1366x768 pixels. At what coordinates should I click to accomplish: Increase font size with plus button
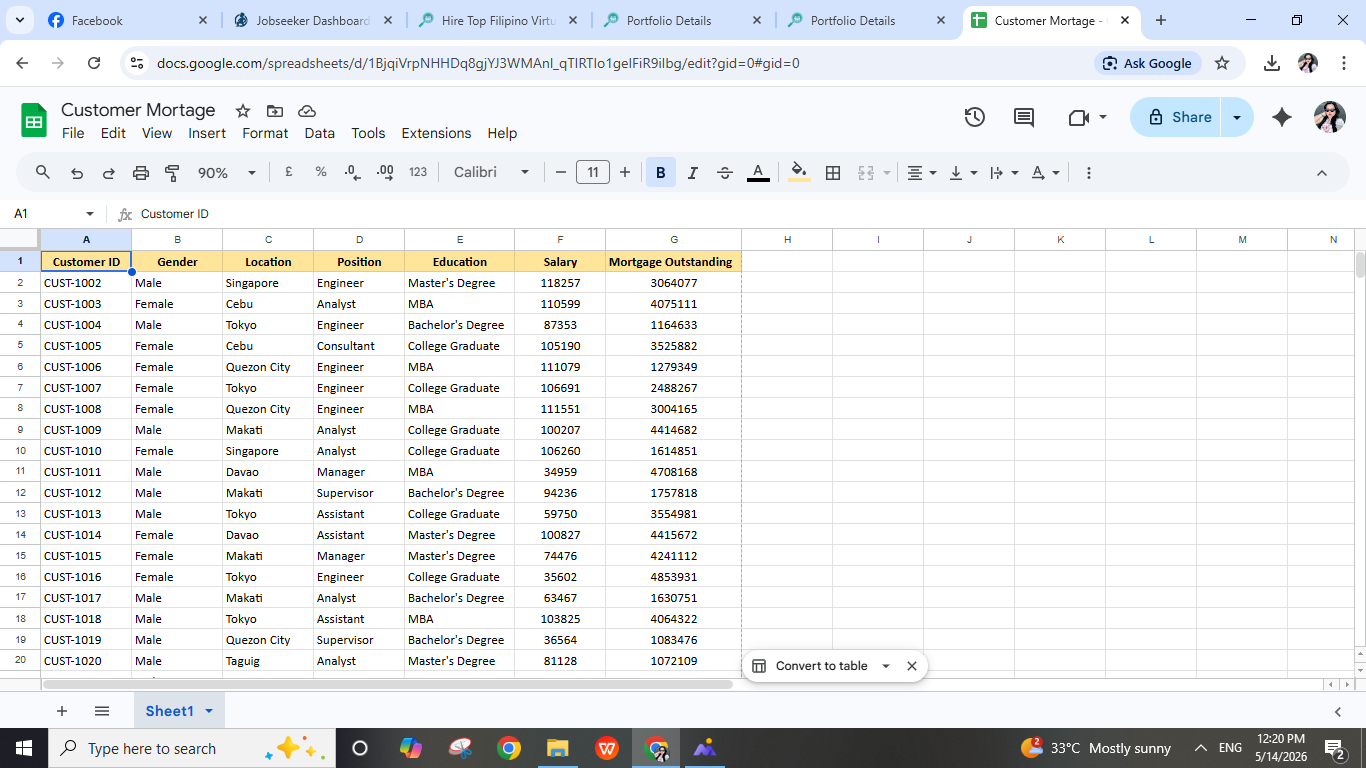[625, 173]
